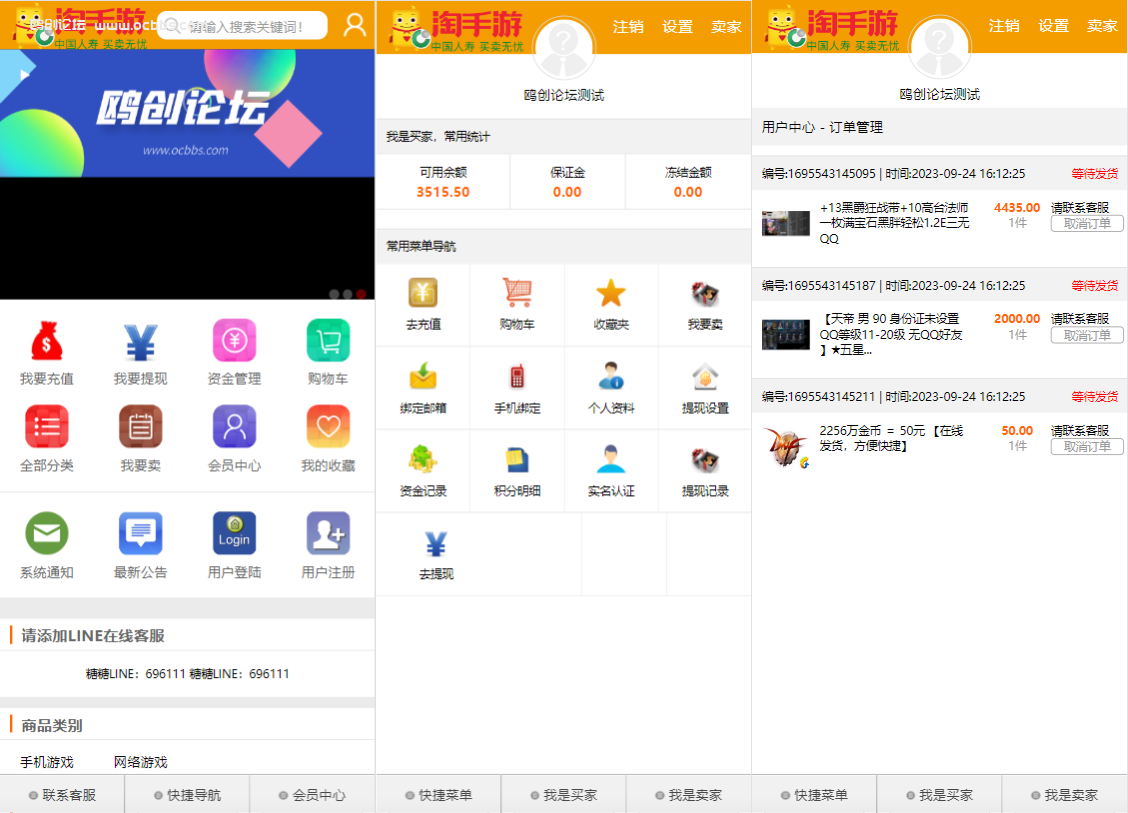Click 注销 in middle screen header
The width and height of the screenshot is (1128, 813).
click(x=628, y=27)
